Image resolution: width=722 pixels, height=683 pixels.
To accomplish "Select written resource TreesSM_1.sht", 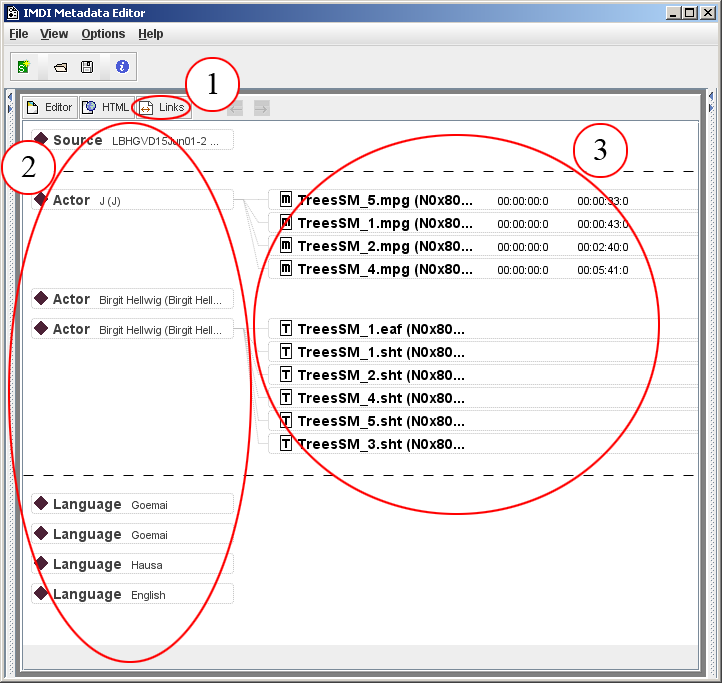I will click(x=483, y=352).
